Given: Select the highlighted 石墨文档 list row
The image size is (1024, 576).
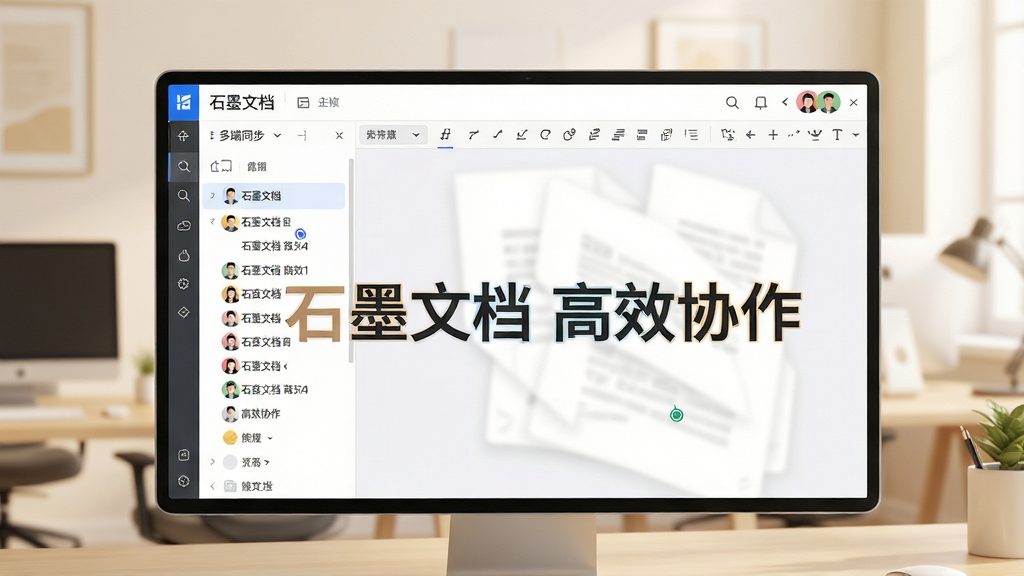Looking at the screenshot, I should click(x=274, y=195).
